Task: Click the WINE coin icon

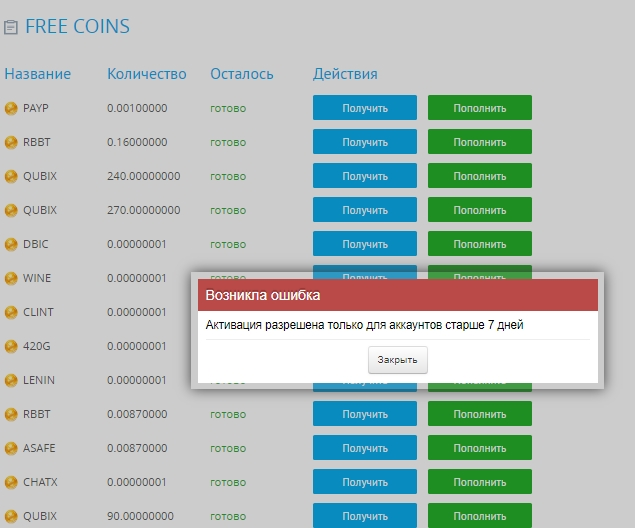Action: click(11, 278)
